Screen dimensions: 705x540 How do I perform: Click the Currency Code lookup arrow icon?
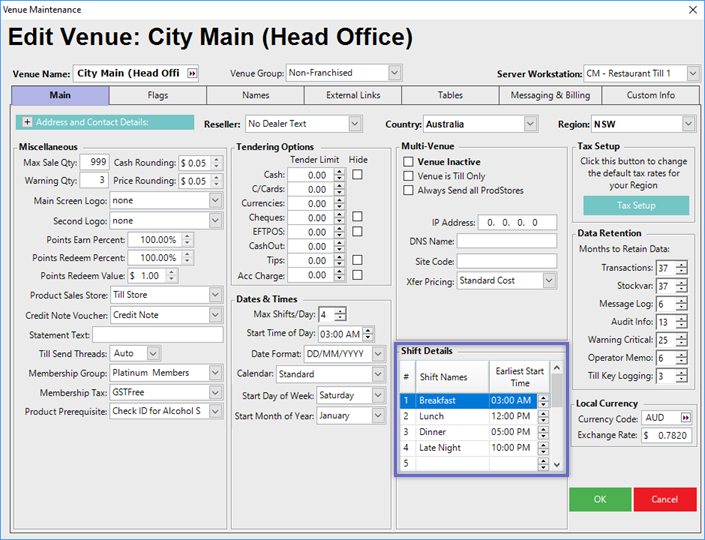(684, 417)
